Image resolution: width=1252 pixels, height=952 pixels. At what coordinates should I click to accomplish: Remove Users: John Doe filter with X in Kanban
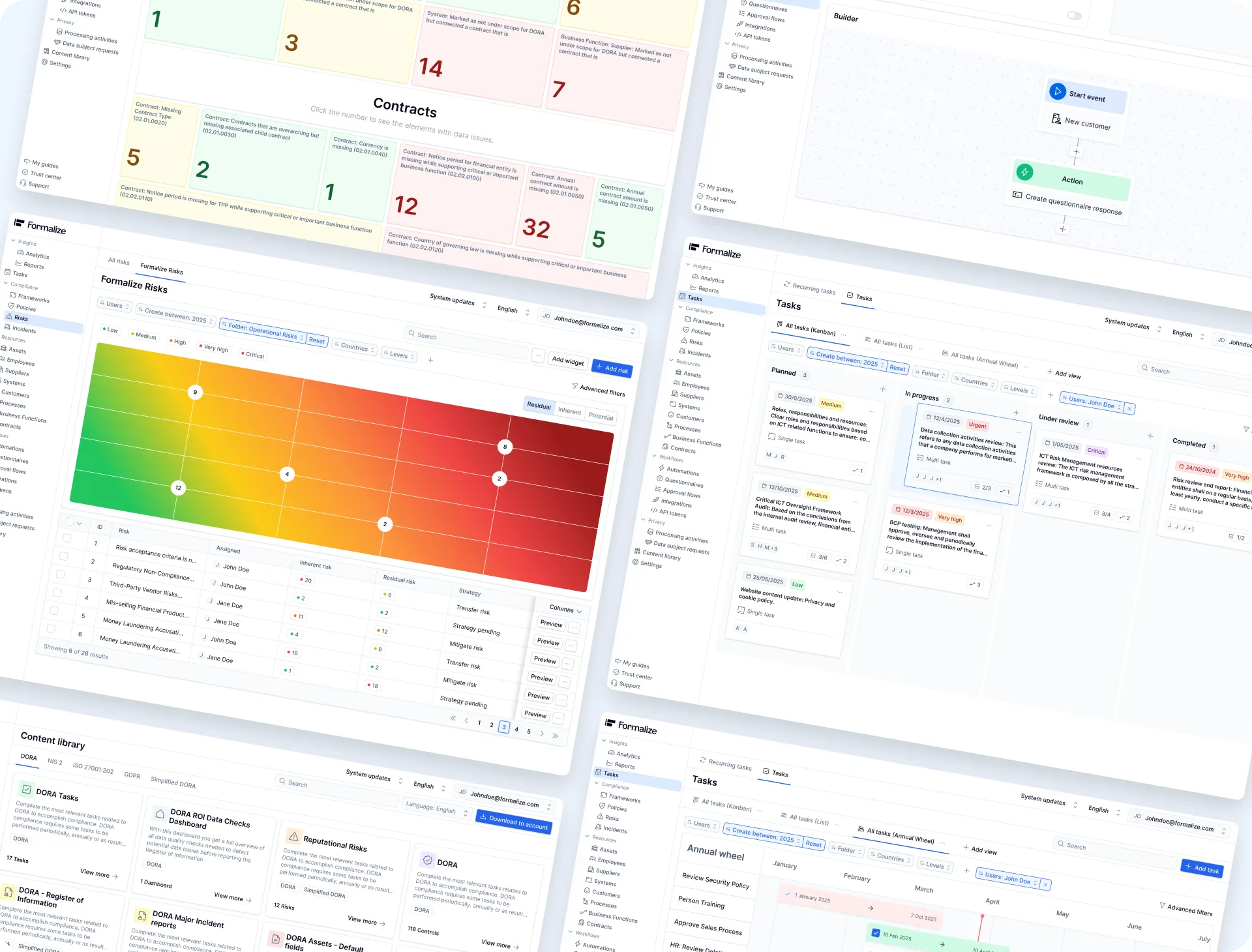1129,409
